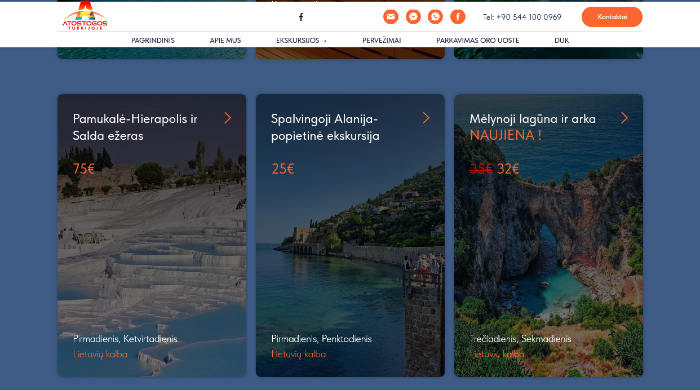The image size is (700, 390).
Task: Go to the PAGRINDINIS menu item
Action: [x=153, y=40]
